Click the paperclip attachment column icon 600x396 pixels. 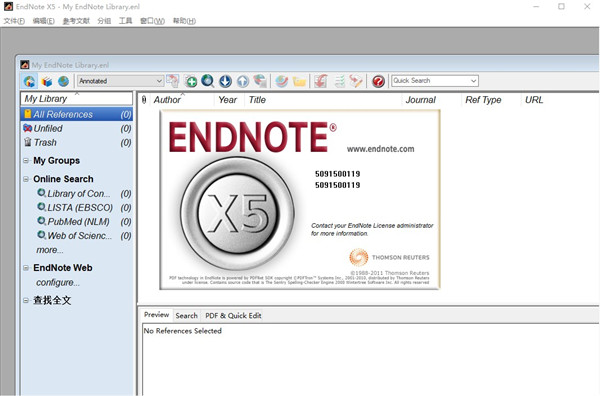click(x=144, y=100)
